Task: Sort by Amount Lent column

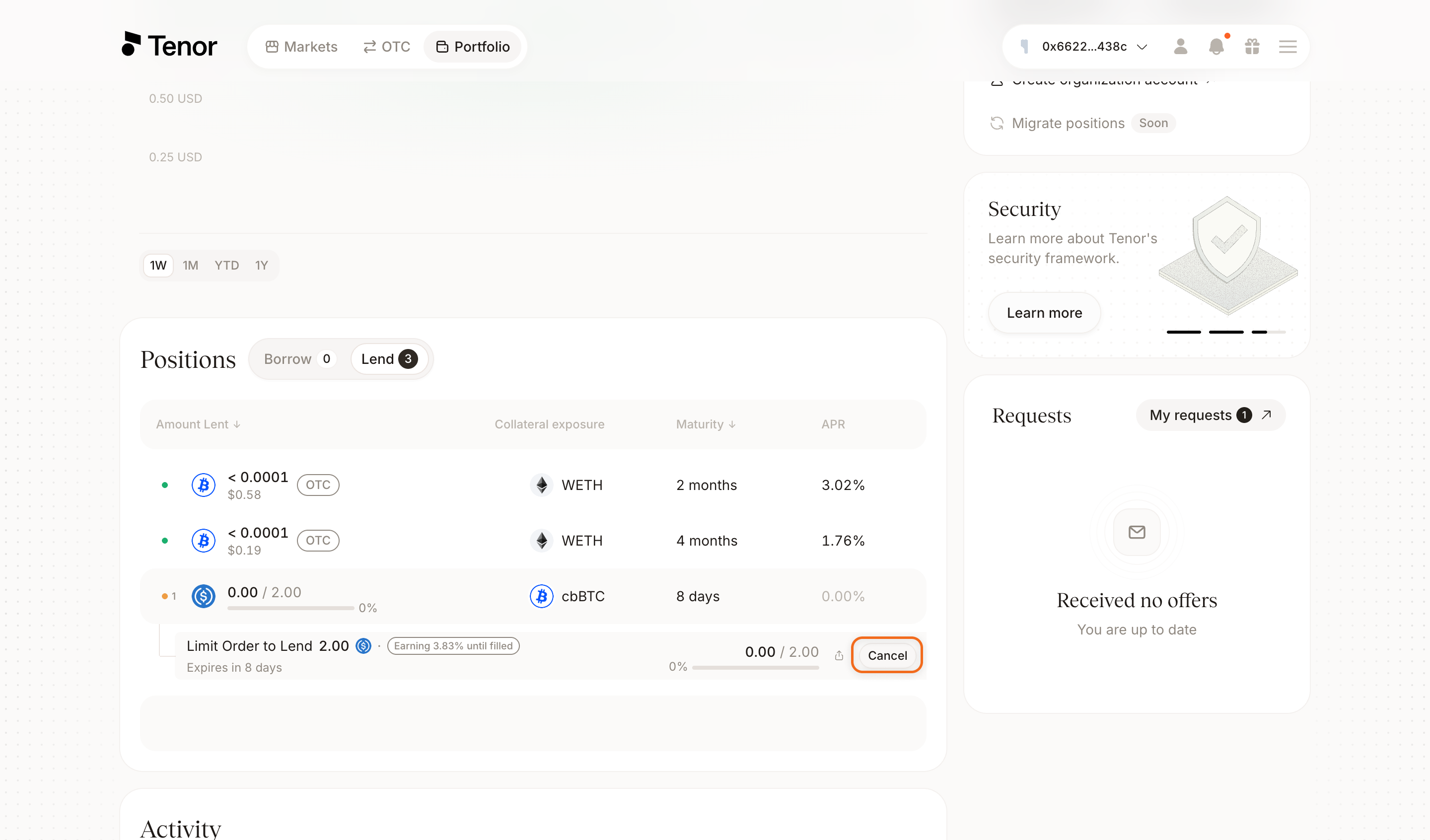Action: pos(198,424)
